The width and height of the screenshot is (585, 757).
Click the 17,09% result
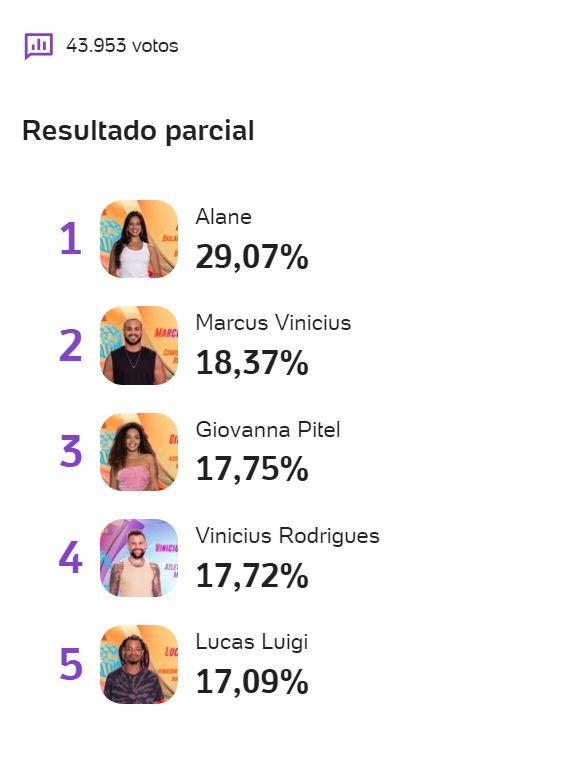click(x=252, y=682)
